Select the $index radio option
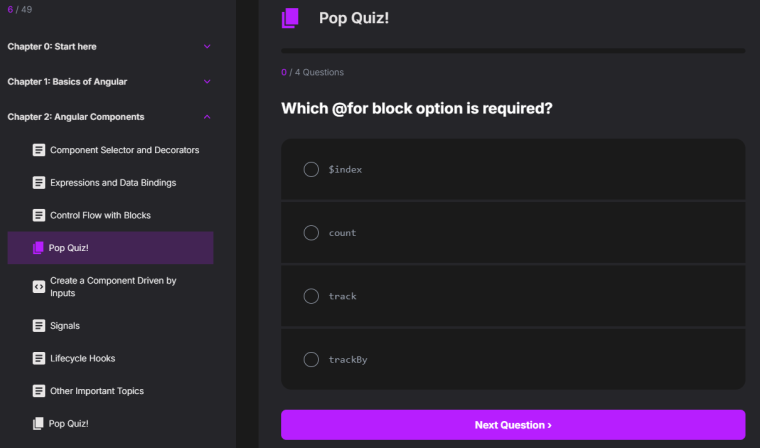Screen dimensions: 760x448 311,169
